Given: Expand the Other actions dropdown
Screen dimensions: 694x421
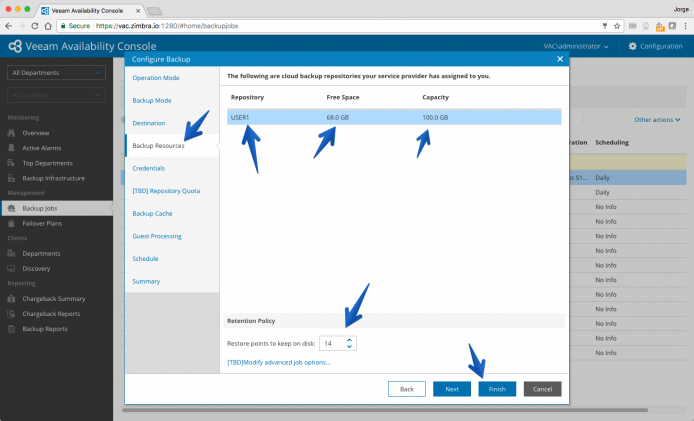Looking at the screenshot, I should click(657, 120).
